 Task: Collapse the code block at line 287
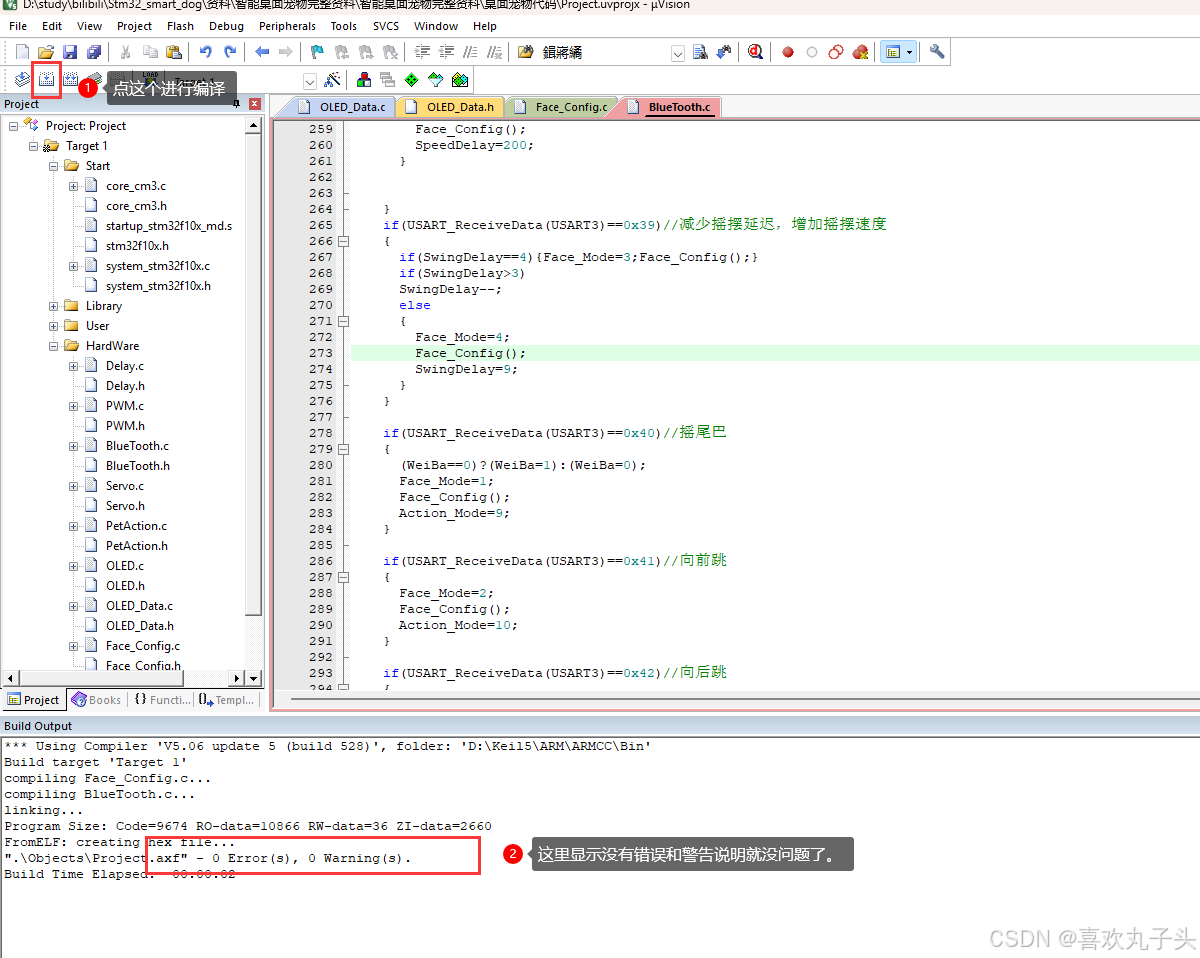[x=343, y=577]
